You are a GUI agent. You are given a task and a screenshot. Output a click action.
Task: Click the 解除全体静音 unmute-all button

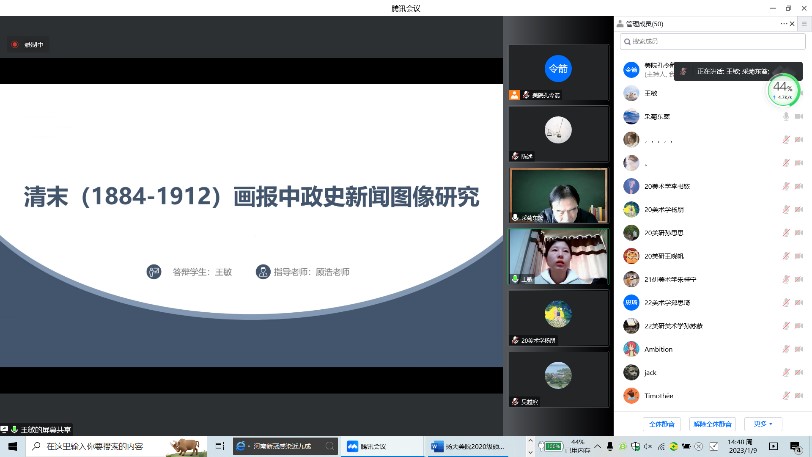point(713,423)
